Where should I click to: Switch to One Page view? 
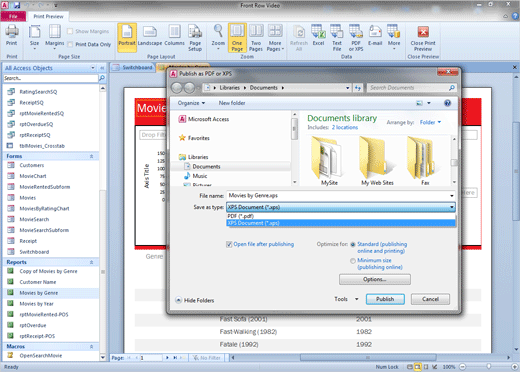237,38
